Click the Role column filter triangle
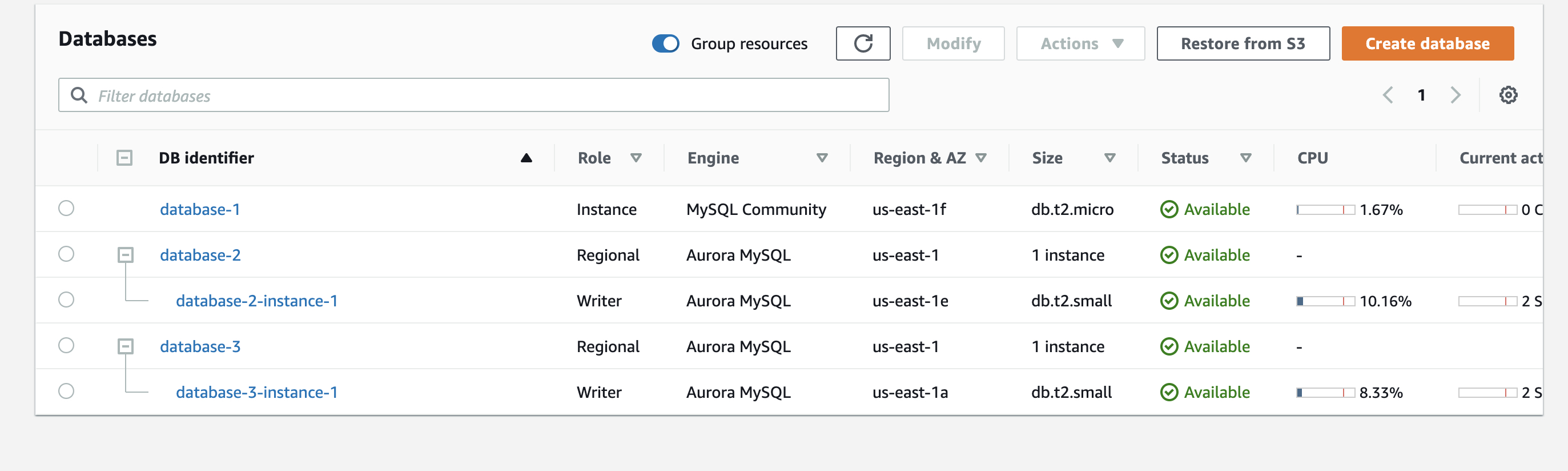 (x=636, y=158)
